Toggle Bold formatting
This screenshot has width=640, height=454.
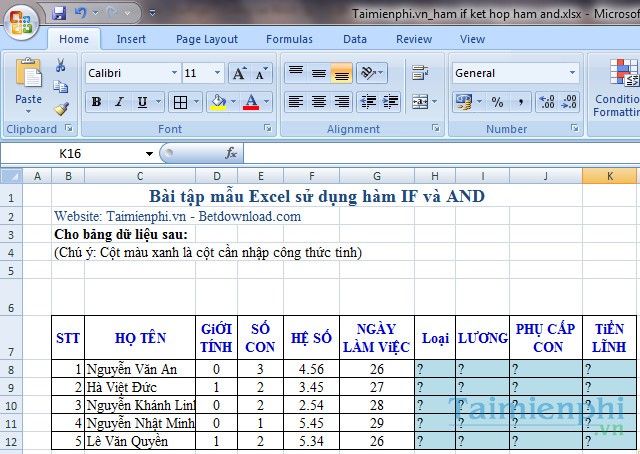coord(96,102)
